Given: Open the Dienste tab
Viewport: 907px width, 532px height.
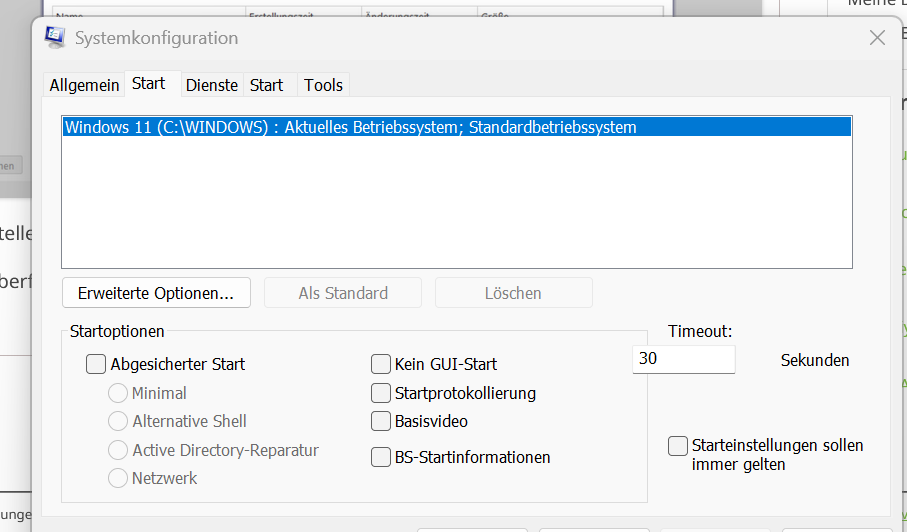Looking at the screenshot, I should coord(212,85).
